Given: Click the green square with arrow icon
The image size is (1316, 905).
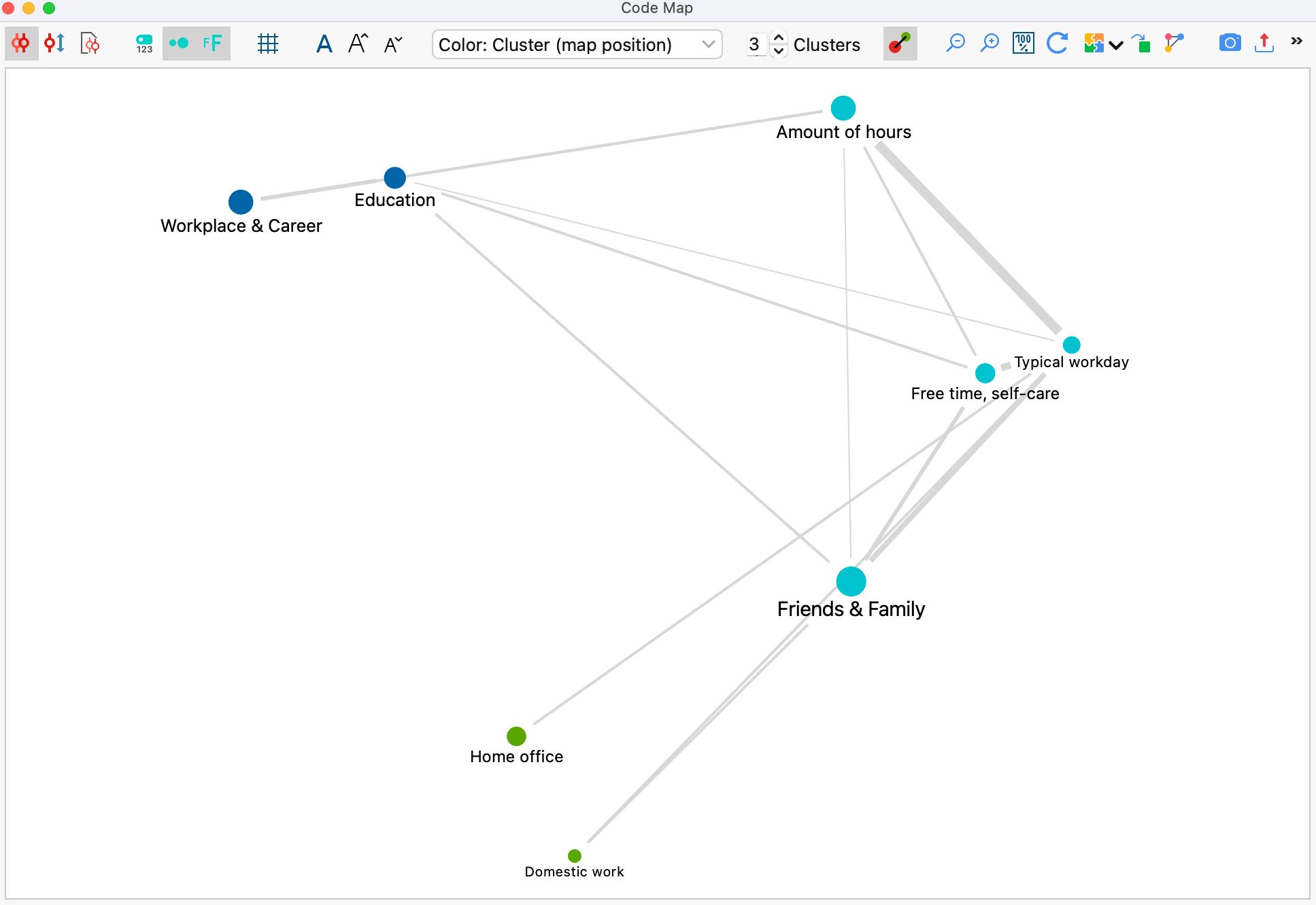Looking at the screenshot, I should pyautogui.click(x=1141, y=44).
